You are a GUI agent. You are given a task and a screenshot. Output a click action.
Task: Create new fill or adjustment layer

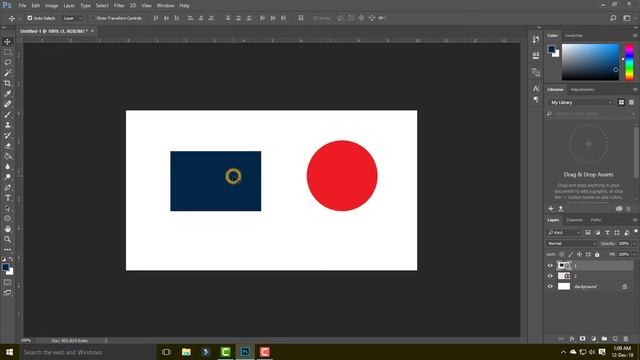pos(593,339)
